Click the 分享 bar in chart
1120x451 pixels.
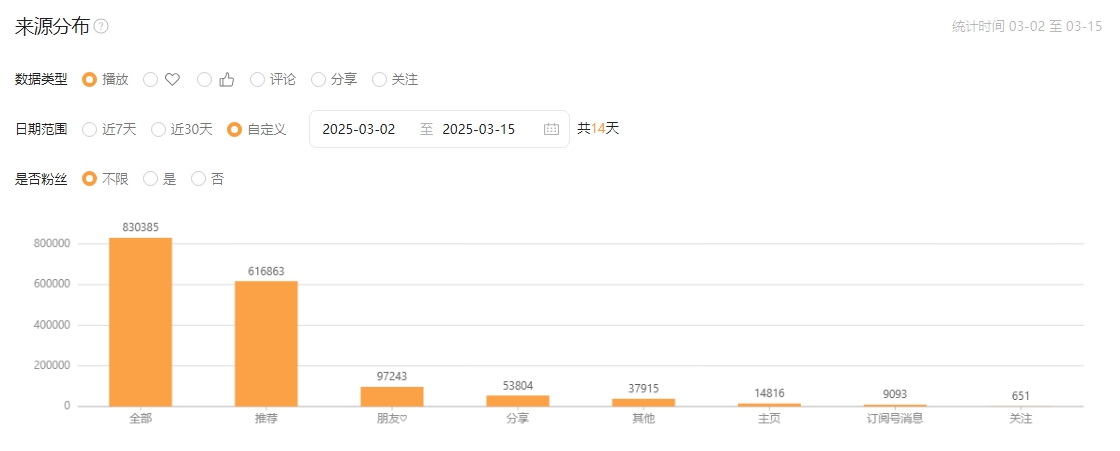[518, 401]
